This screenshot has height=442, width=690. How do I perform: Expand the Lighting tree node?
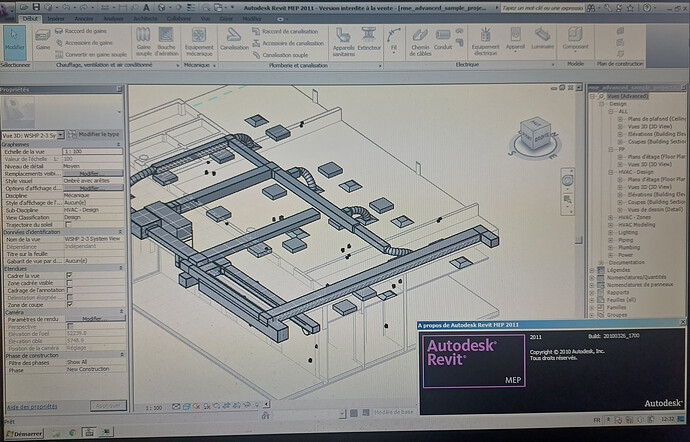coord(611,232)
